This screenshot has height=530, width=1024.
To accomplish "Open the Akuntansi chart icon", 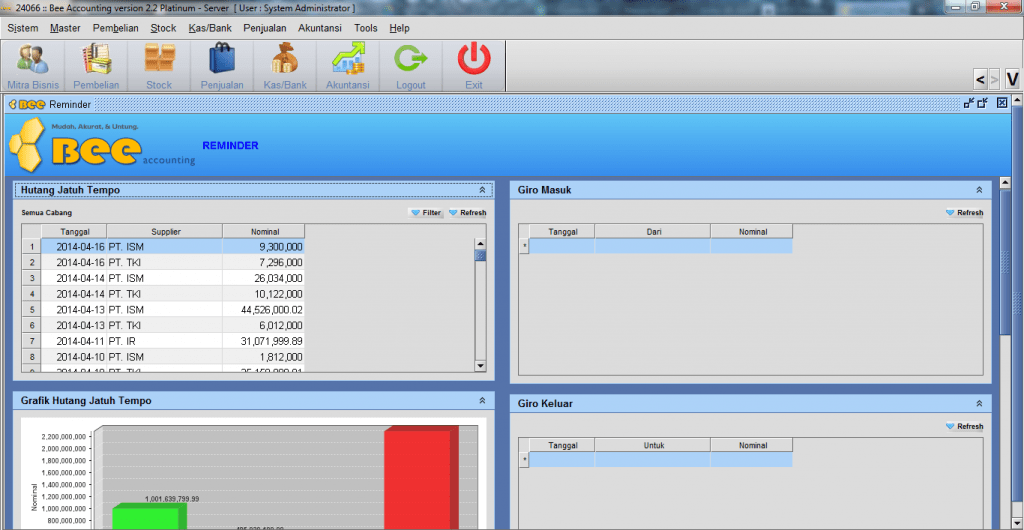I will pyautogui.click(x=347, y=66).
